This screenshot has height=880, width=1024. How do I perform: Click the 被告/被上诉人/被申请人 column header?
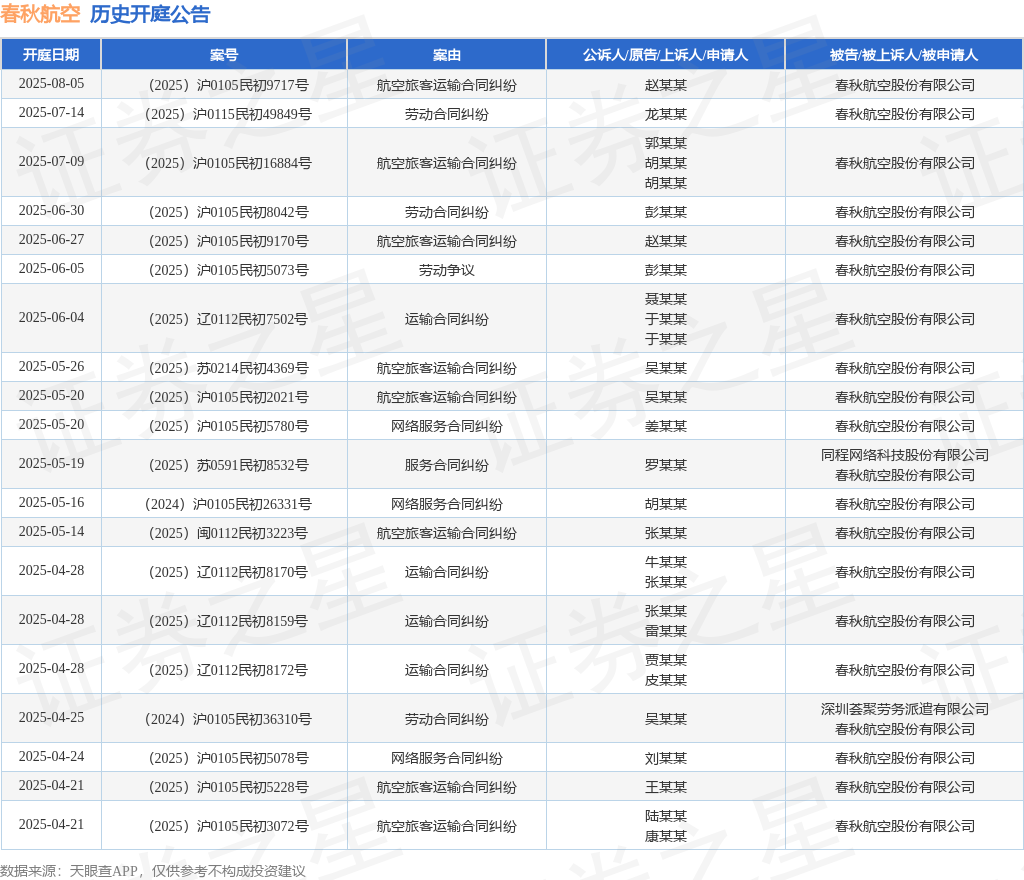904,55
